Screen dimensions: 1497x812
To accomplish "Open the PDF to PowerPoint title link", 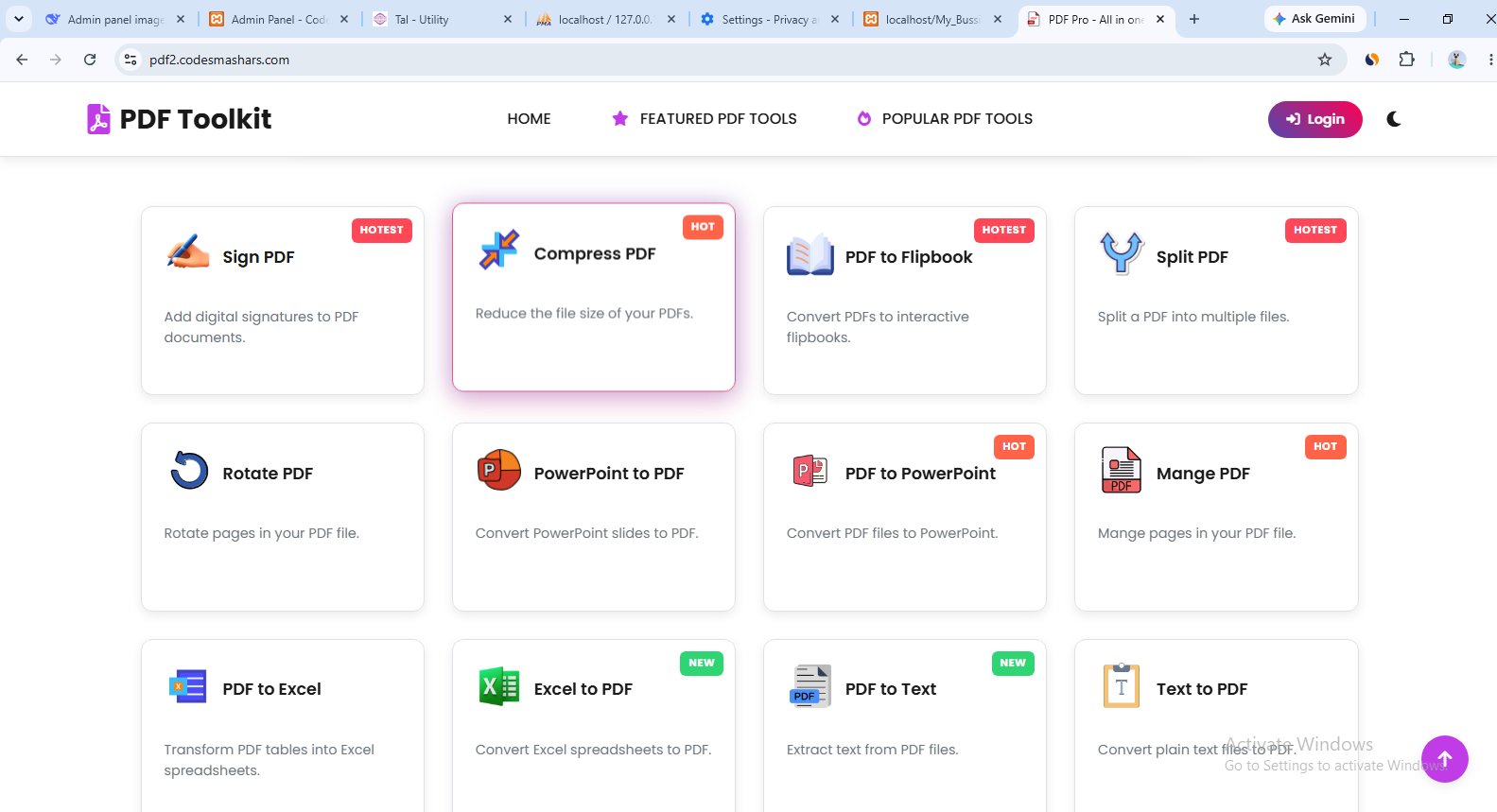I will (x=920, y=474).
